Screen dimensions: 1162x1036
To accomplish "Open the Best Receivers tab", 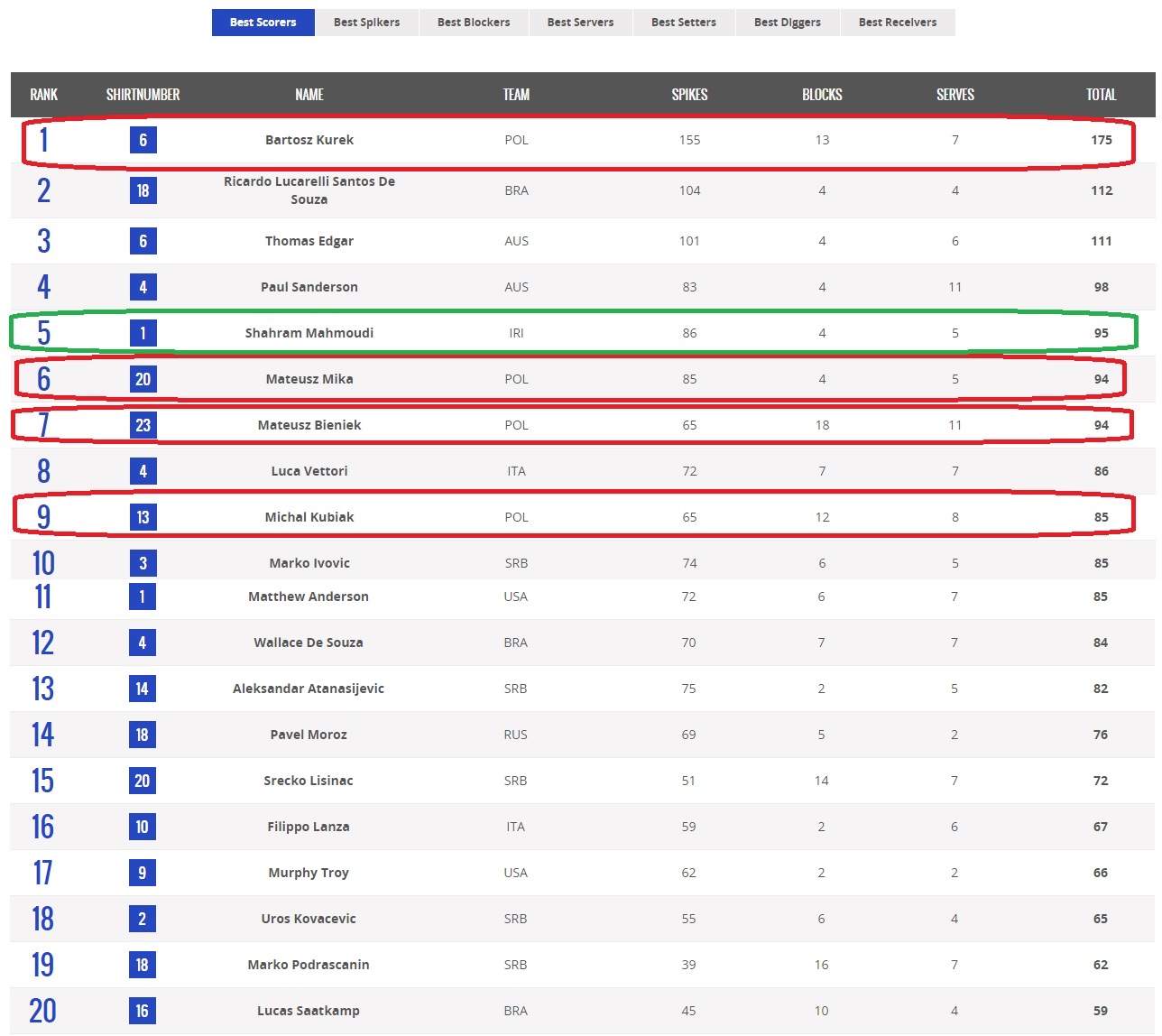I will [898, 23].
